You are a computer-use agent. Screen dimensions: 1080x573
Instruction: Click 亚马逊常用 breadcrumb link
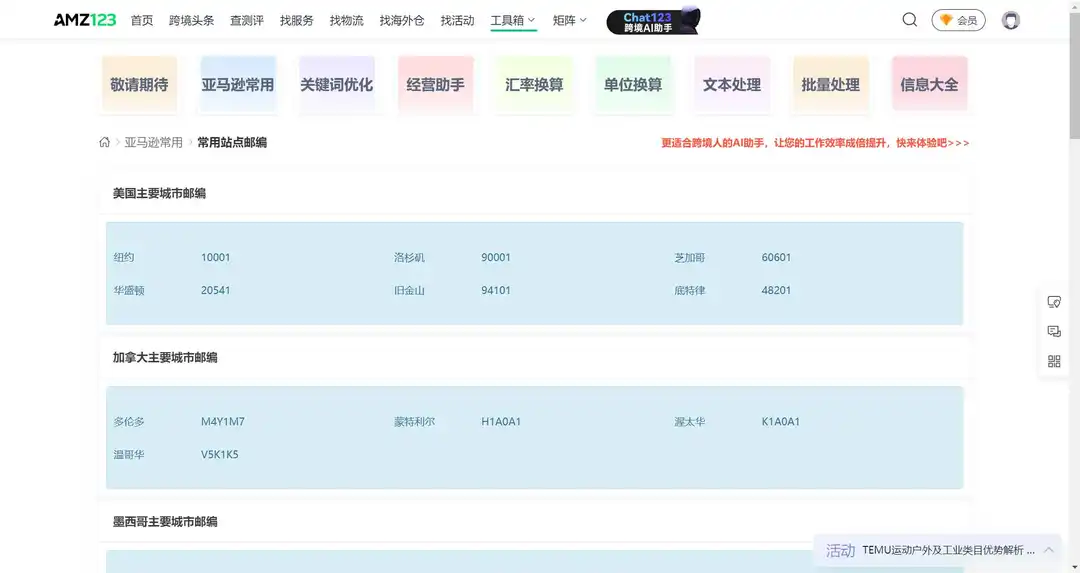(154, 142)
